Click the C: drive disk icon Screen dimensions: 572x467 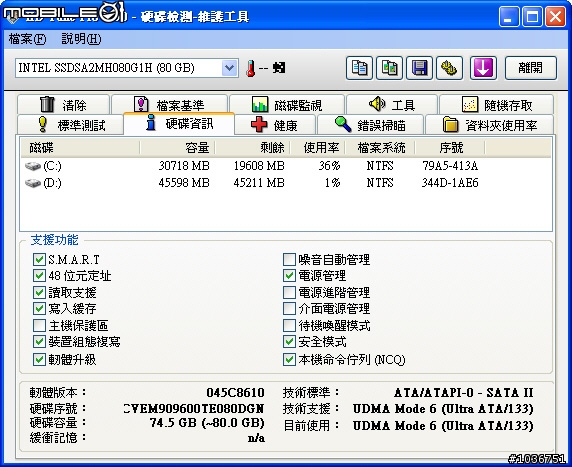point(32,166)
